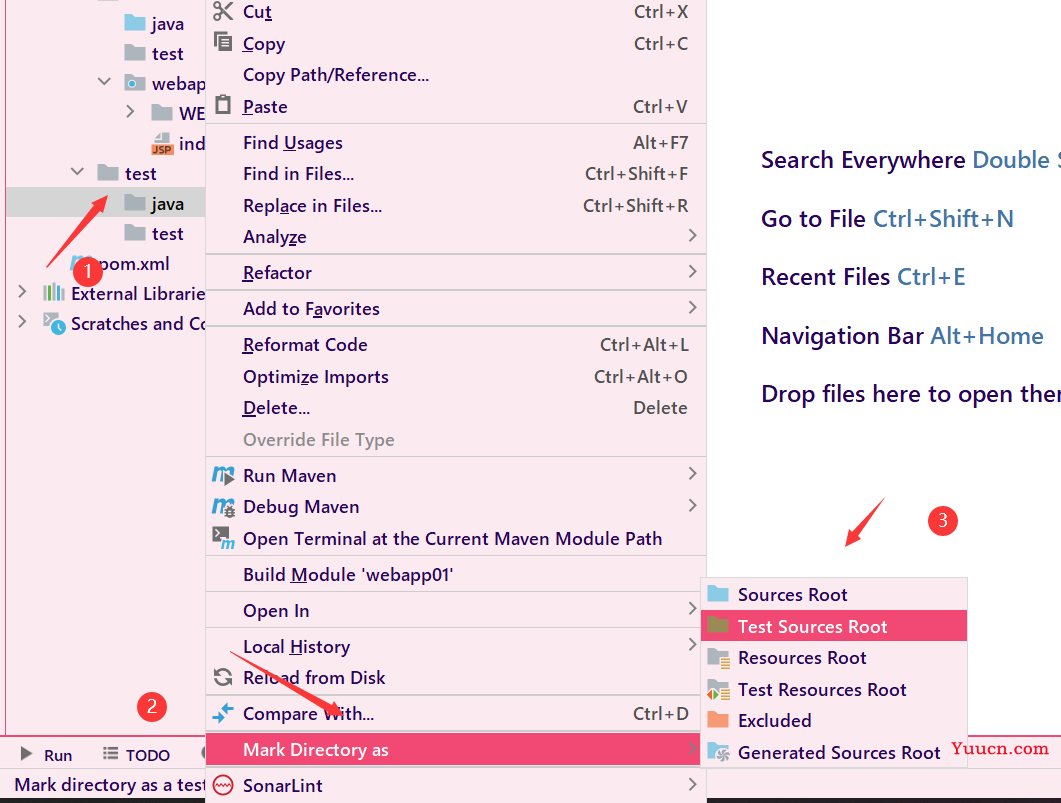Mark directory as Excluded

(834, 720)
